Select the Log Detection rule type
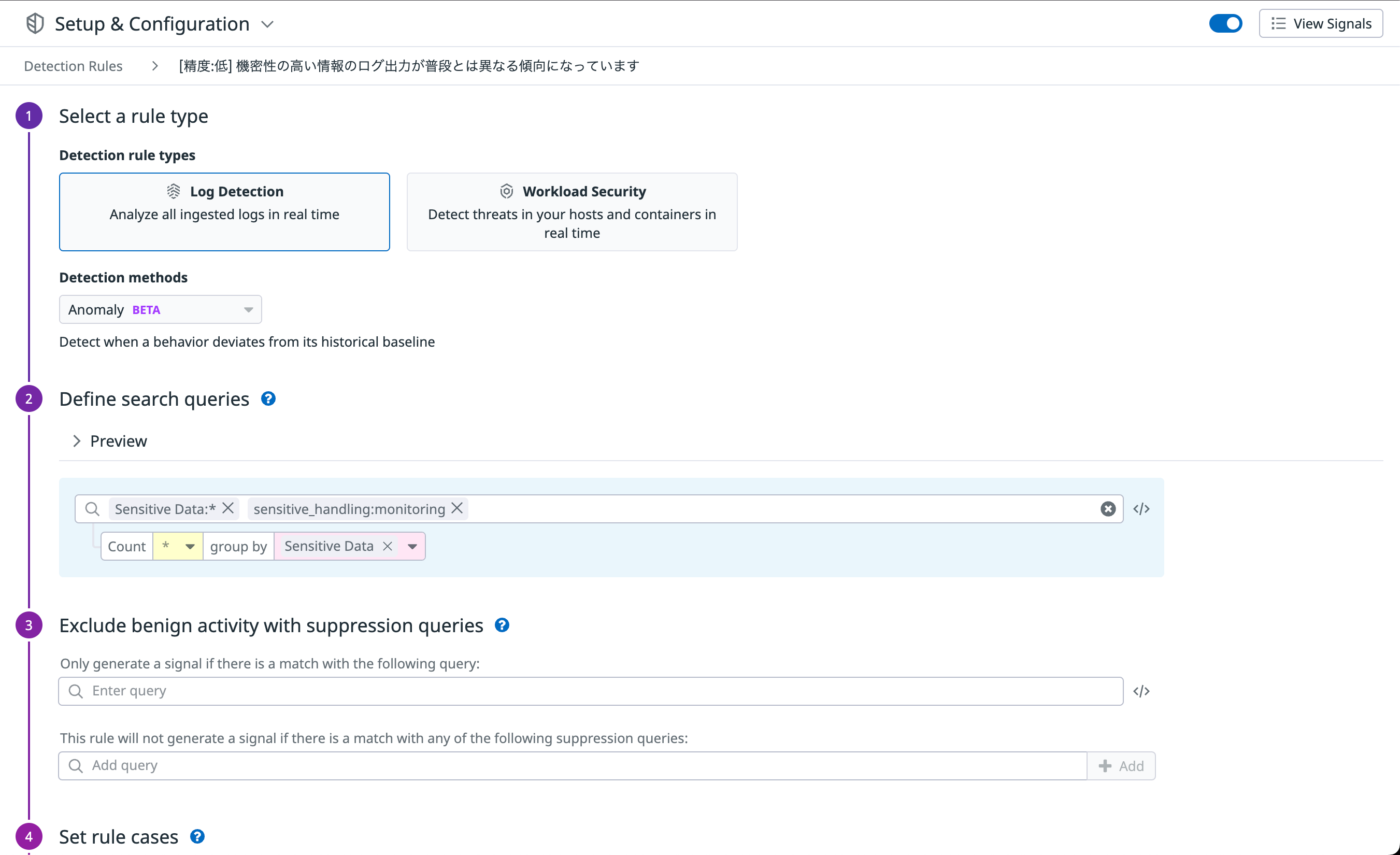Image resolution: width=1400 pixels, height=855 pixels. pyautogui.click(x=224, y=211)
